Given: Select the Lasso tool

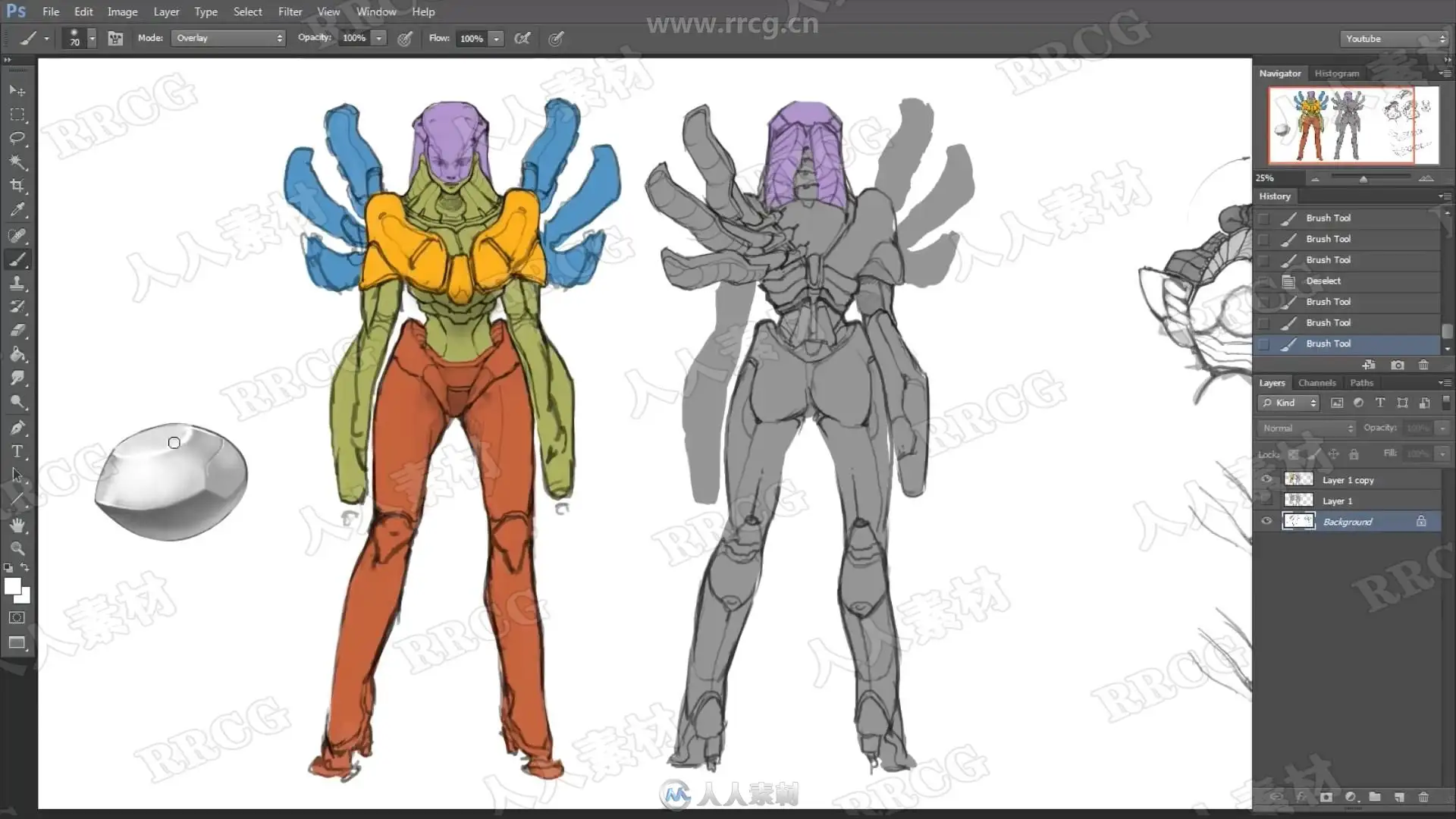Looking at the screenshot, I should click(x=17, y=138).
